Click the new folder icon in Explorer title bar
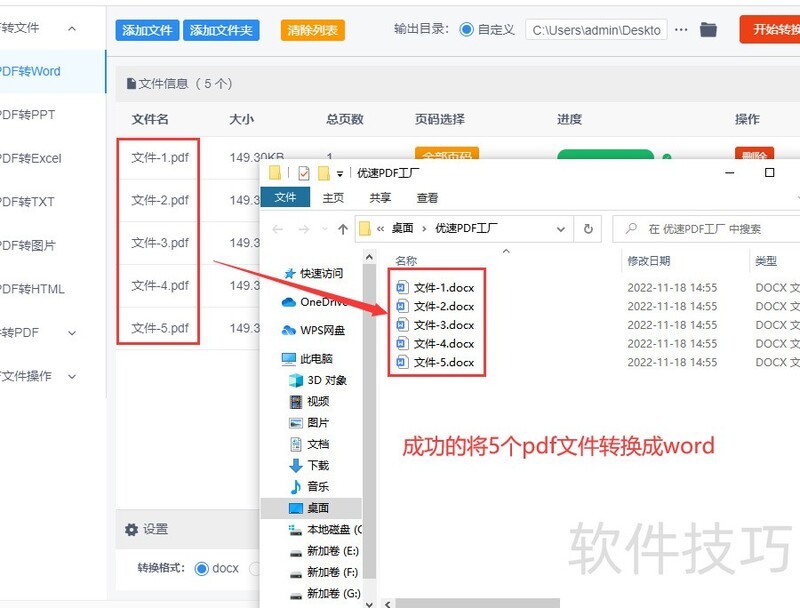Viewport: 800px width, 608px height. point(323,173)
